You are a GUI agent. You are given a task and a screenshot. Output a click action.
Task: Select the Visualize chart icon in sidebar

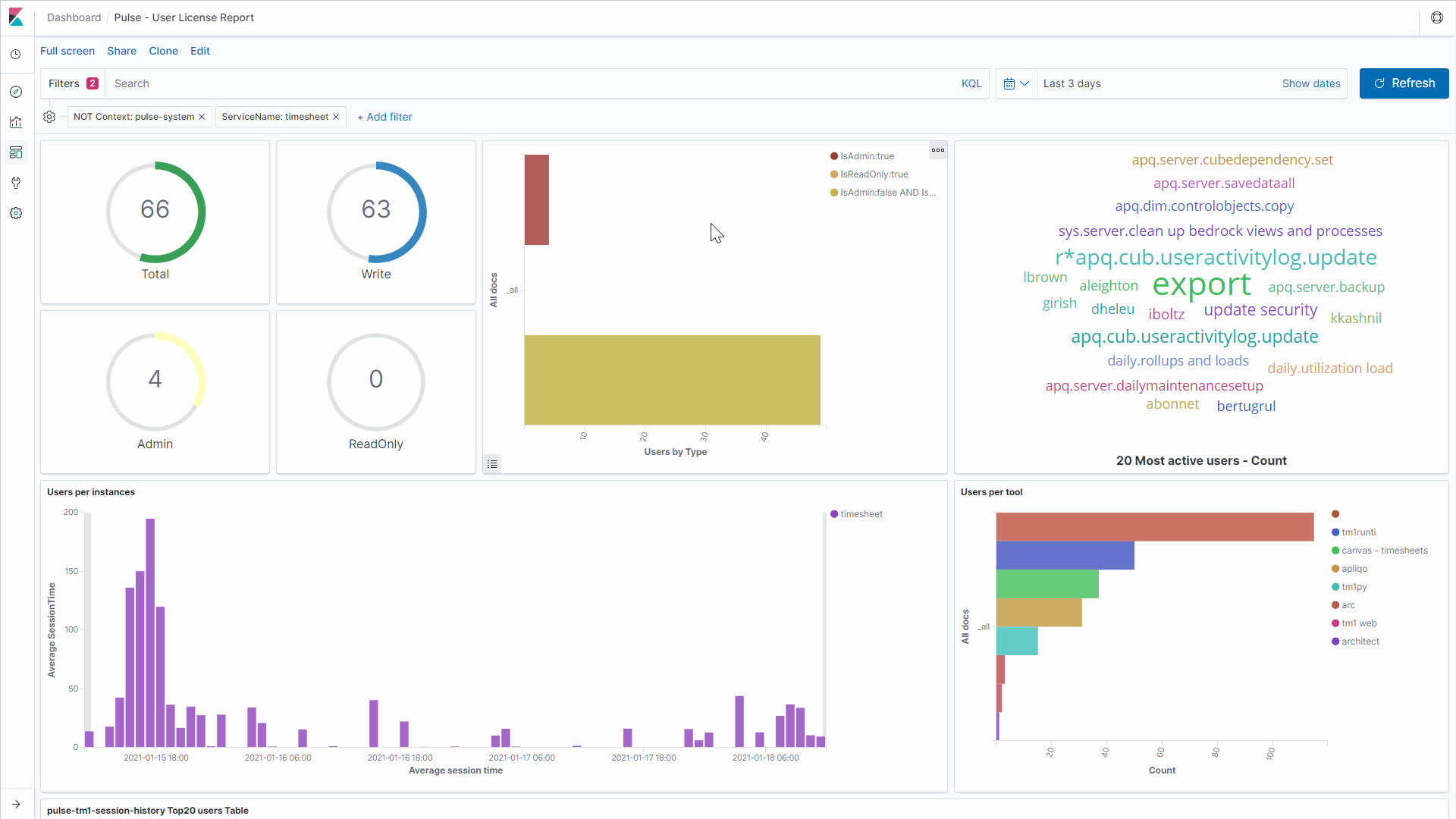(x=16, y=122)
